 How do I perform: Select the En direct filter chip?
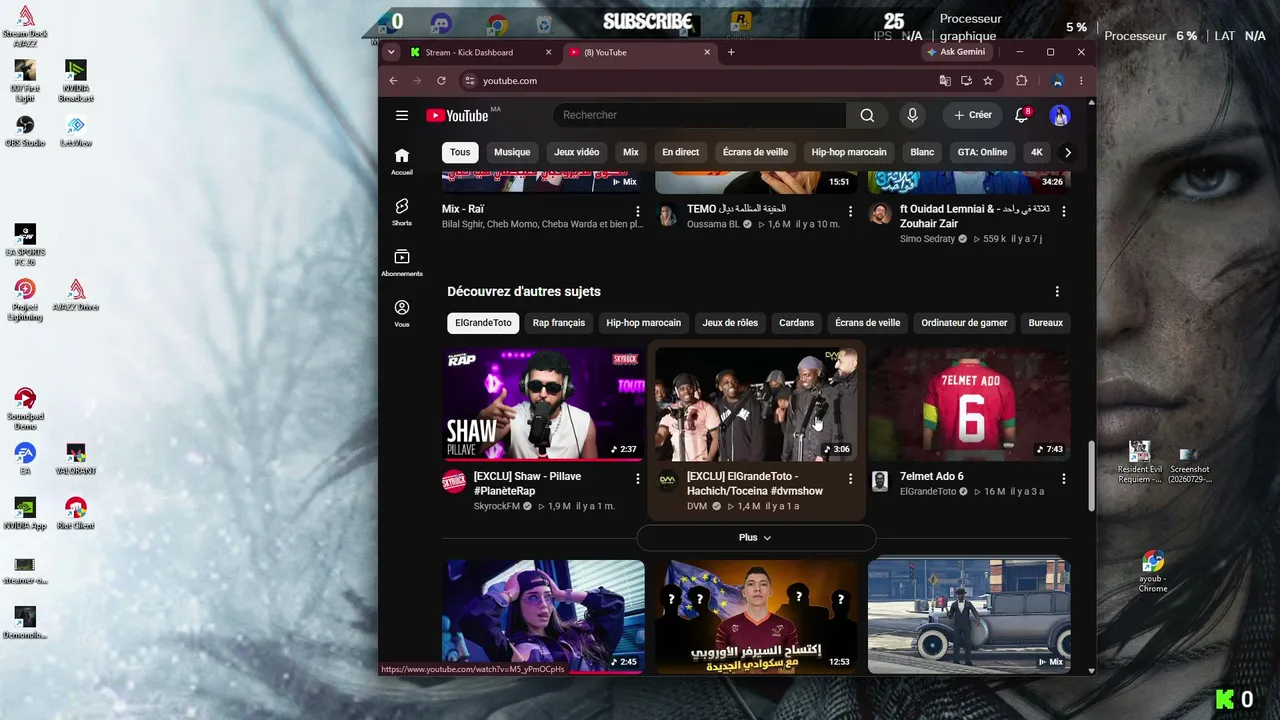pyautogui.click(x=681, y=152)
